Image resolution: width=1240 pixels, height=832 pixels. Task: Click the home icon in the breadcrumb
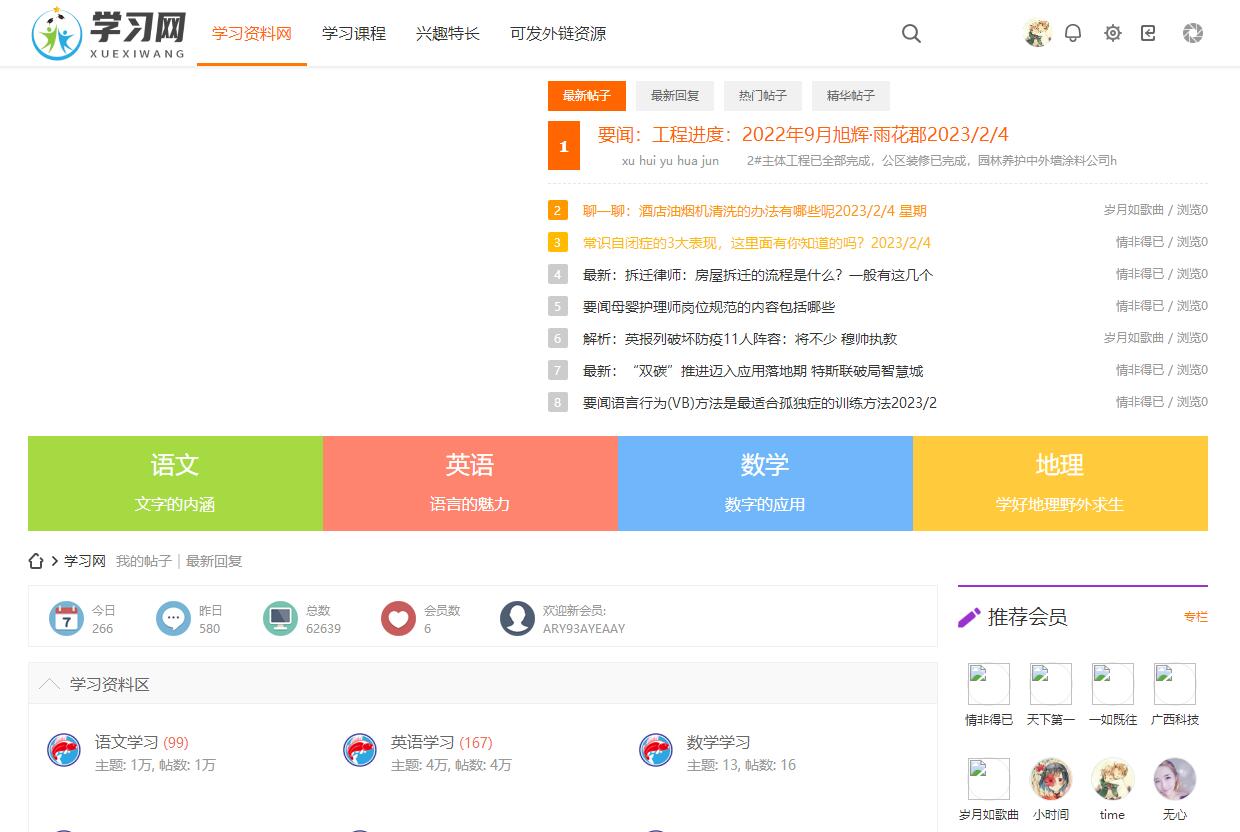click(x=36, y=561)
